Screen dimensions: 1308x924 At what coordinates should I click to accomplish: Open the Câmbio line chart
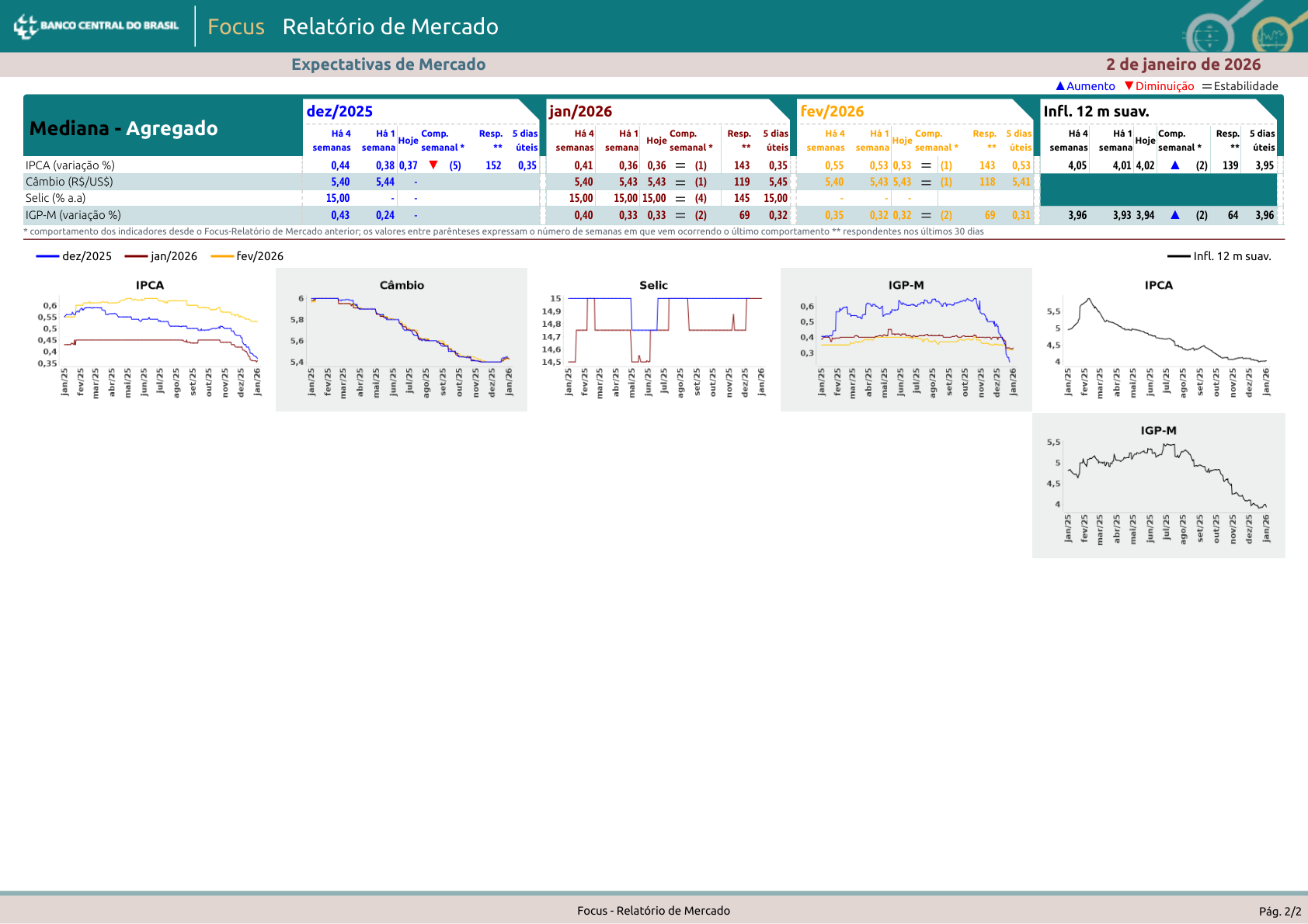[402, 334]
